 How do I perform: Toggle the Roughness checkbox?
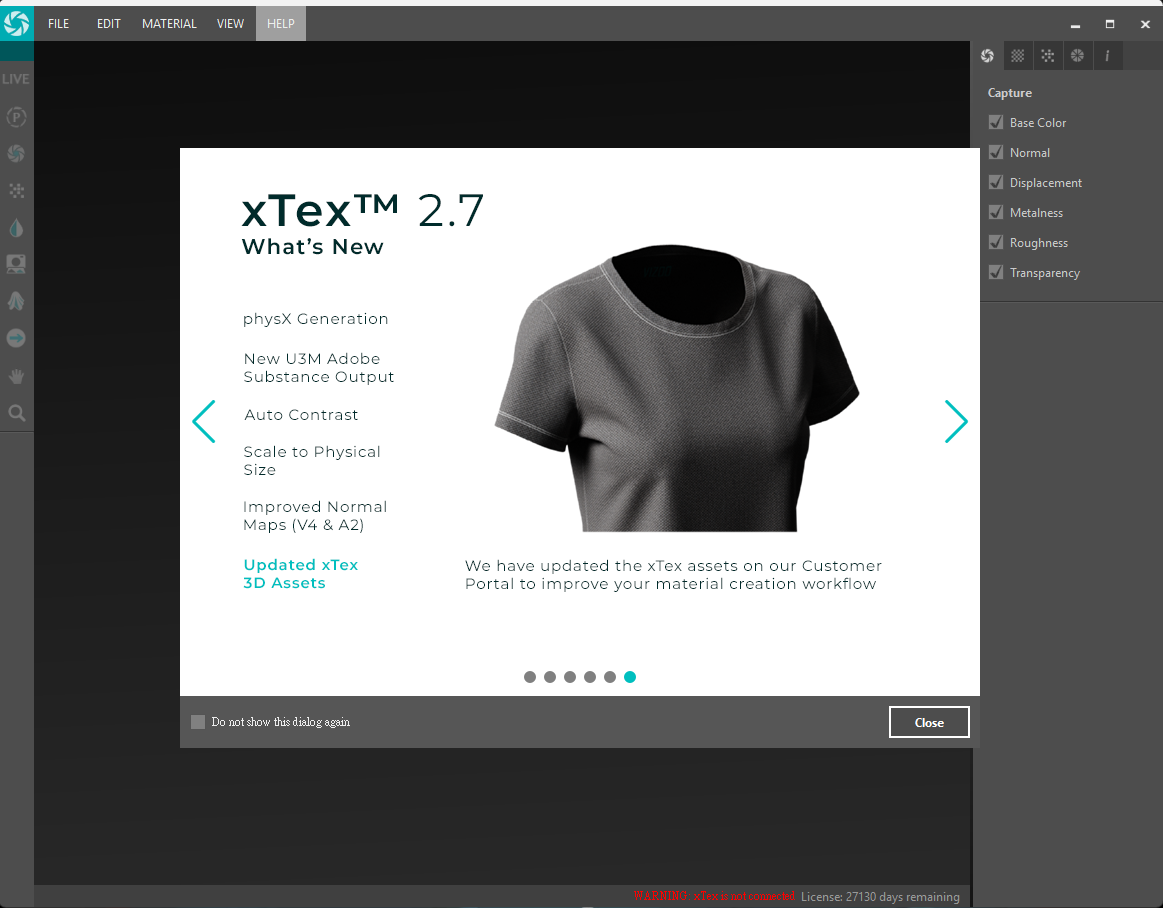tap(996, 242)
